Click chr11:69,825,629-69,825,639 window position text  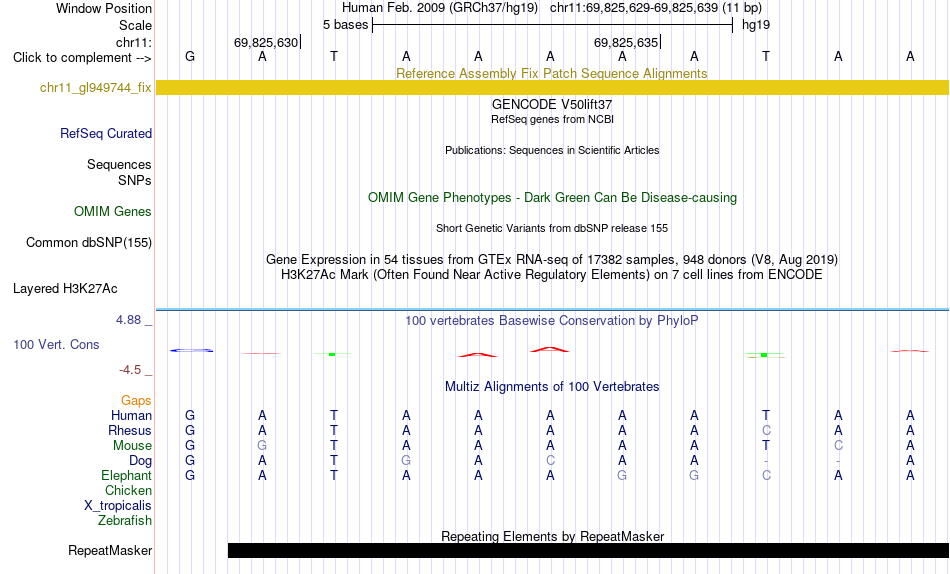(x=634, y=8)
